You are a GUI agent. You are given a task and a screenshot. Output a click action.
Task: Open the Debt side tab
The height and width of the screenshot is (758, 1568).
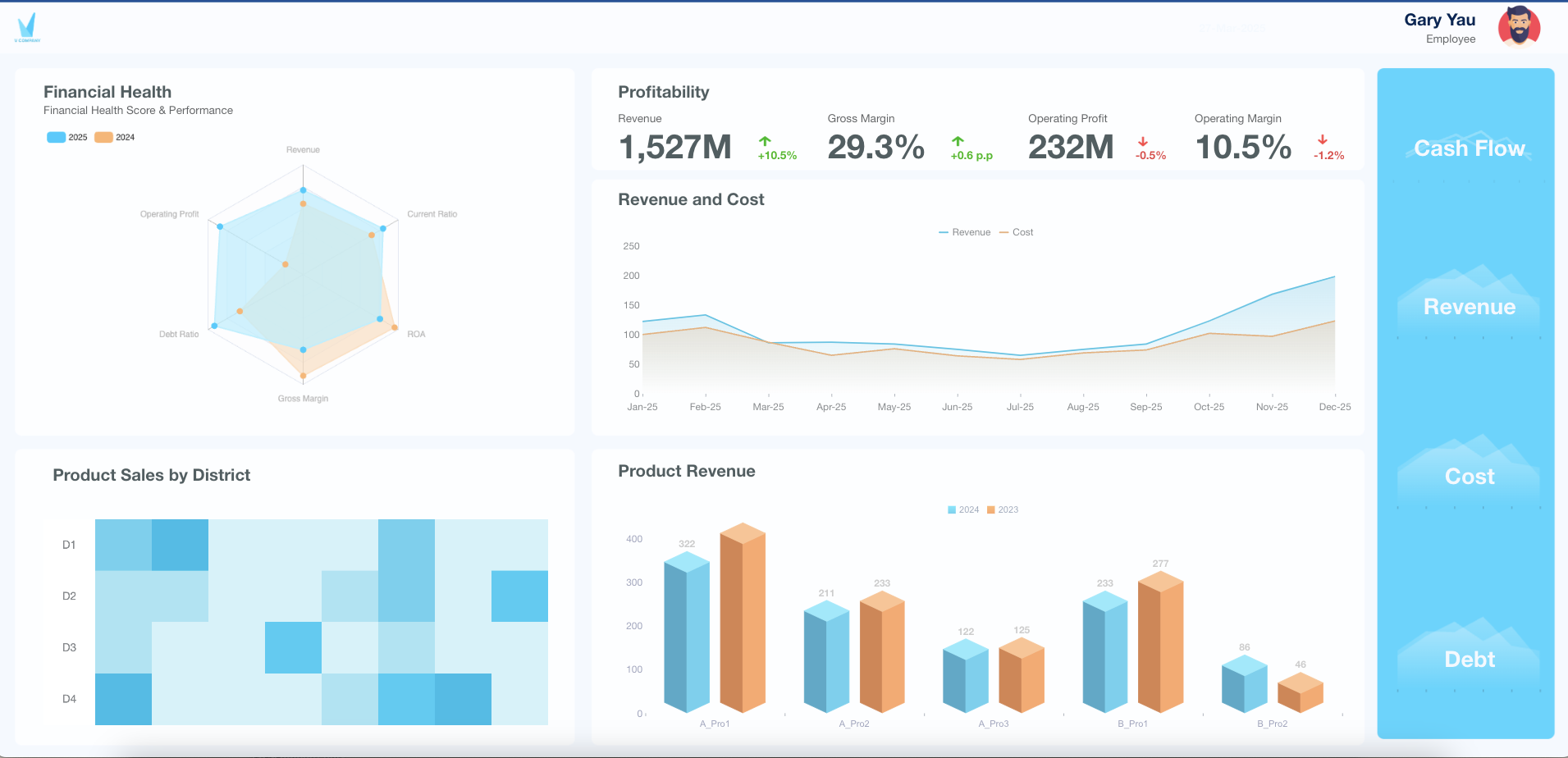tap(1469, 660)
